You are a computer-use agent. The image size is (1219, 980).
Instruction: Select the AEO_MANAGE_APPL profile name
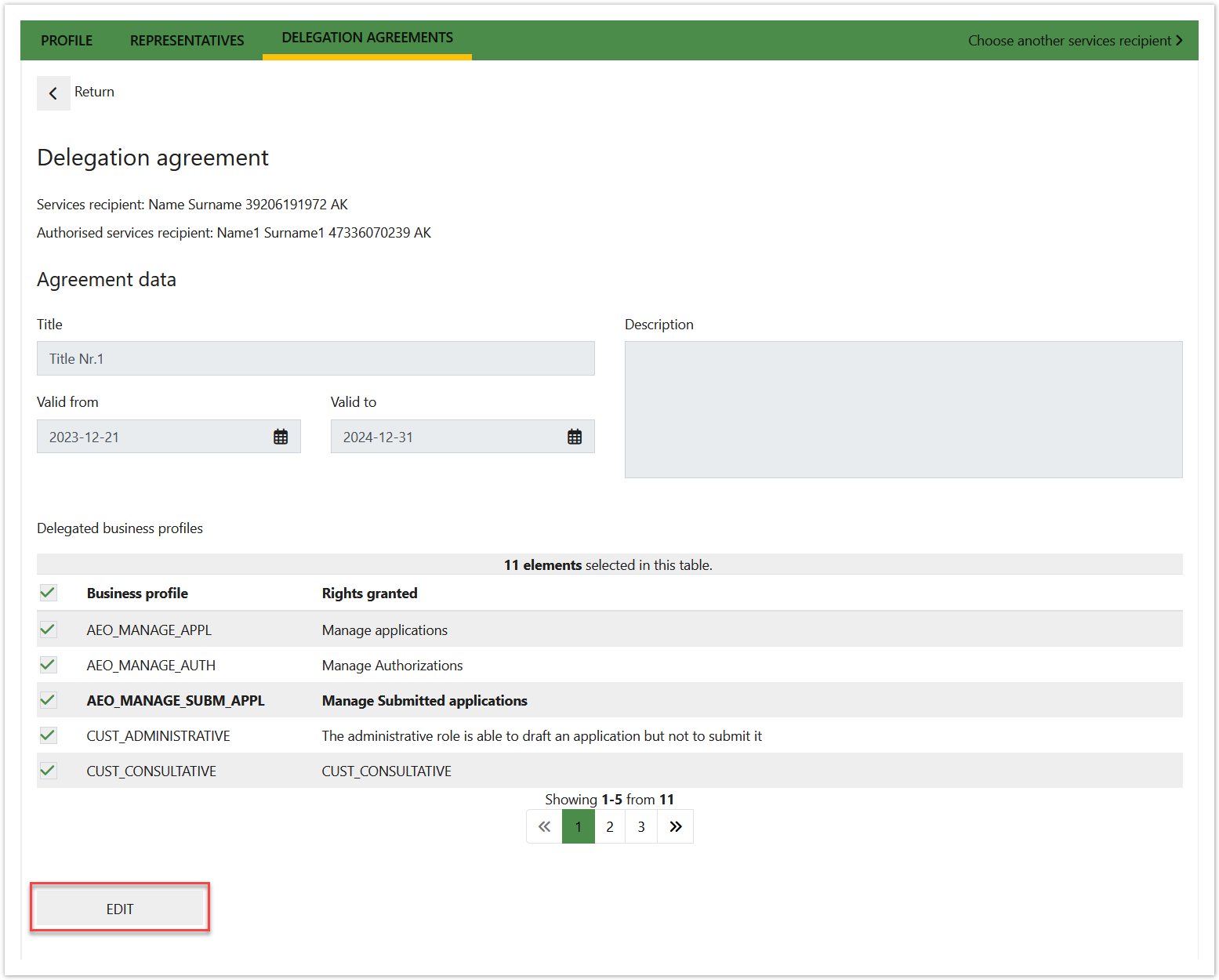149,630
